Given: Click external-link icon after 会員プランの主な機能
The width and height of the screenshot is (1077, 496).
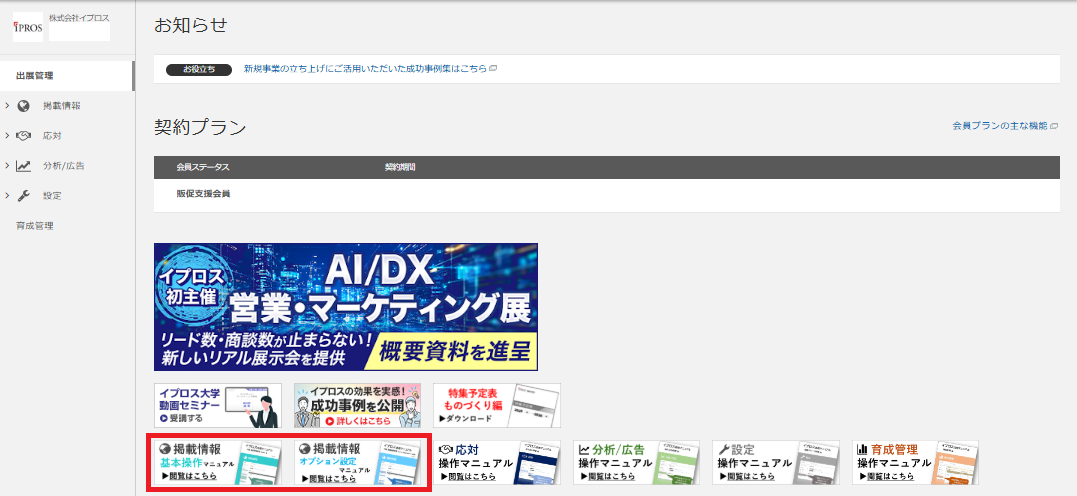Looking at the screenshot, I should point(1054,126).
